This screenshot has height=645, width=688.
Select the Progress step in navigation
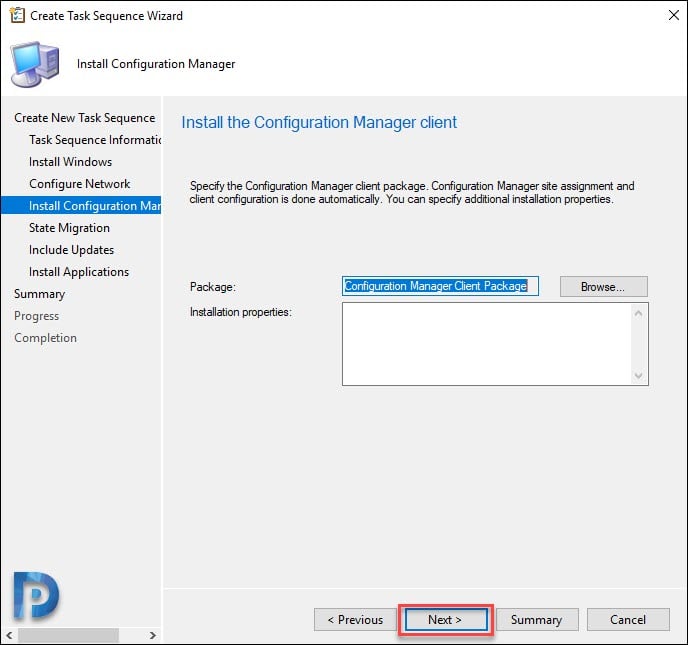(x=36, y=315)
